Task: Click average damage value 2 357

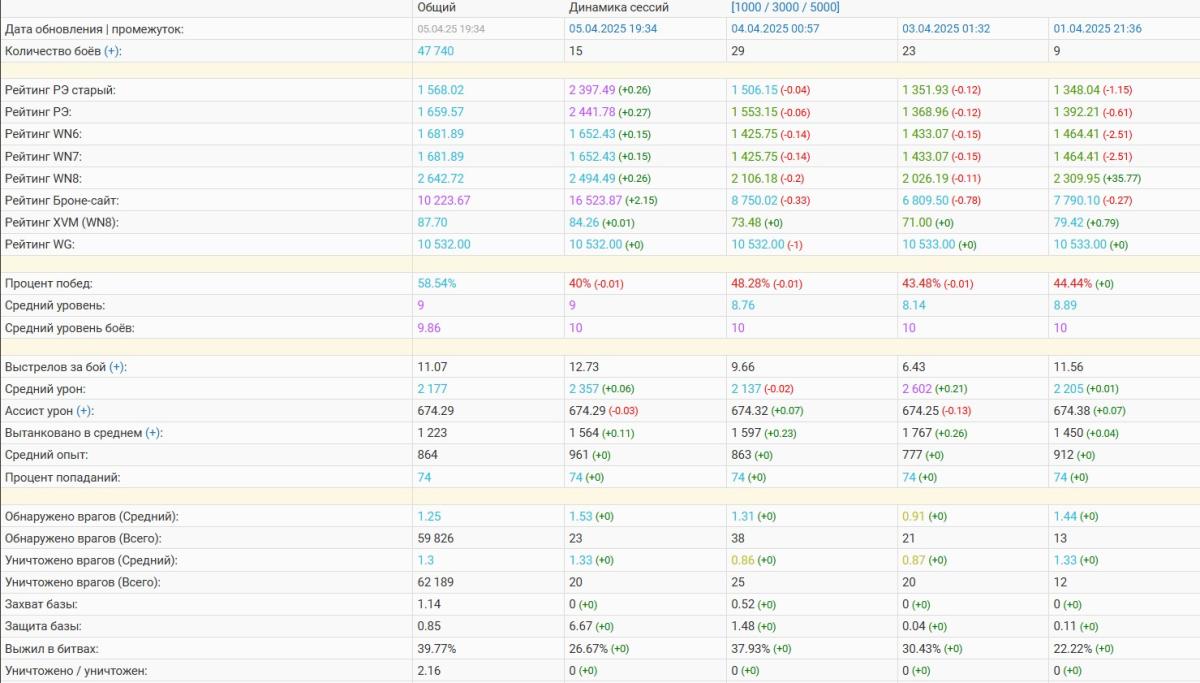Action: pos(585,389)
